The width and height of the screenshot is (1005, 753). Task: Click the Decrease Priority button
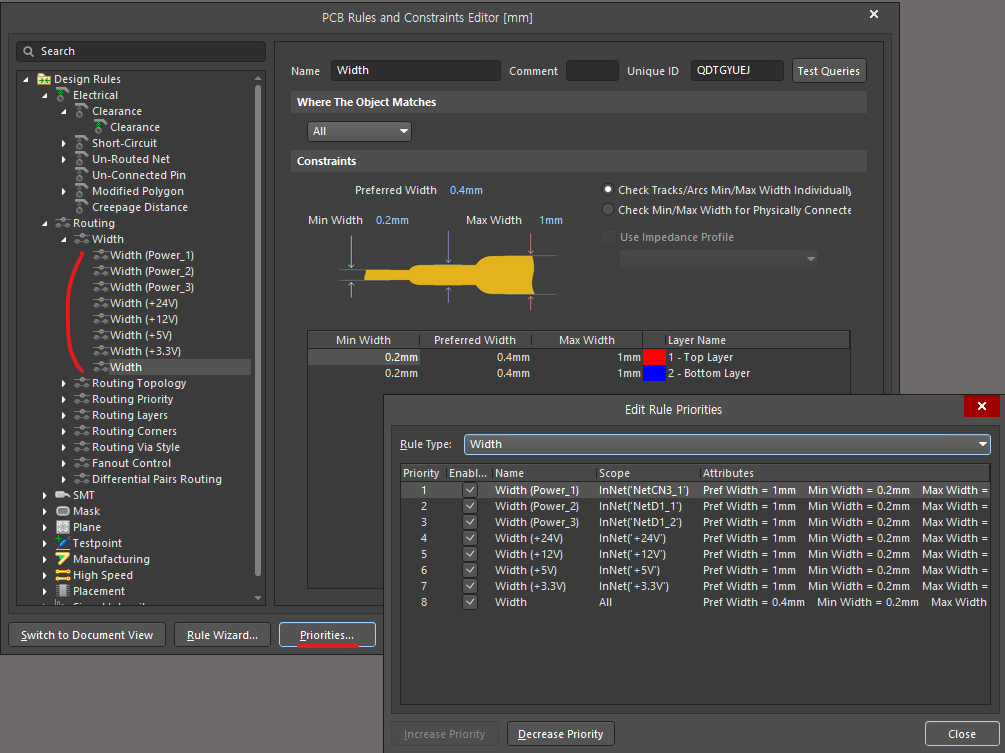click(560, 734)
